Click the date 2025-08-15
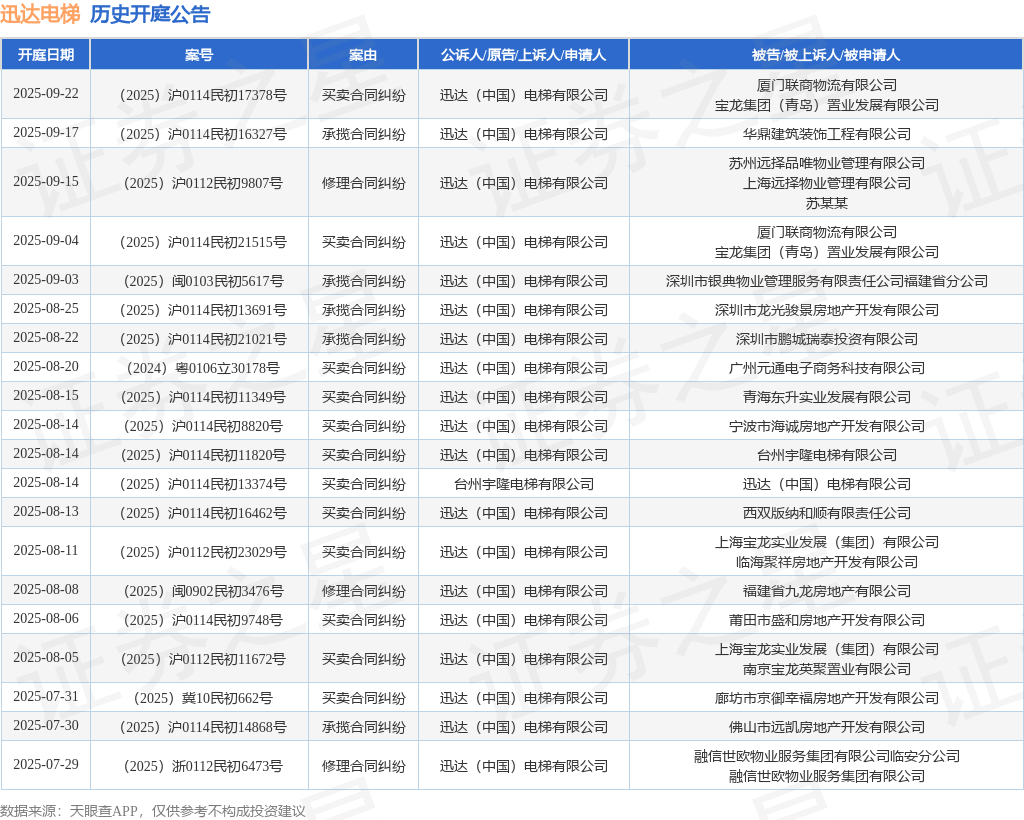 (x=46, y=396)
